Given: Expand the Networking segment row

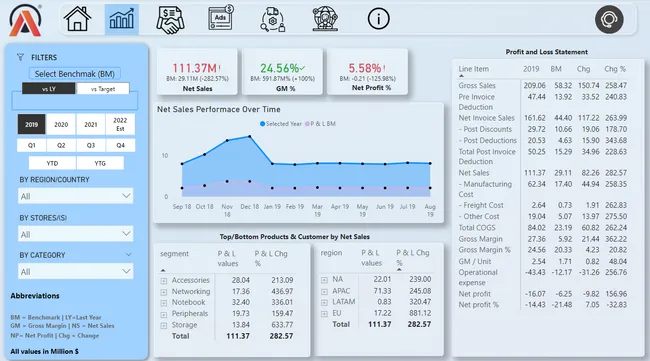Looking at the screenshot, I should click(164, 292).
